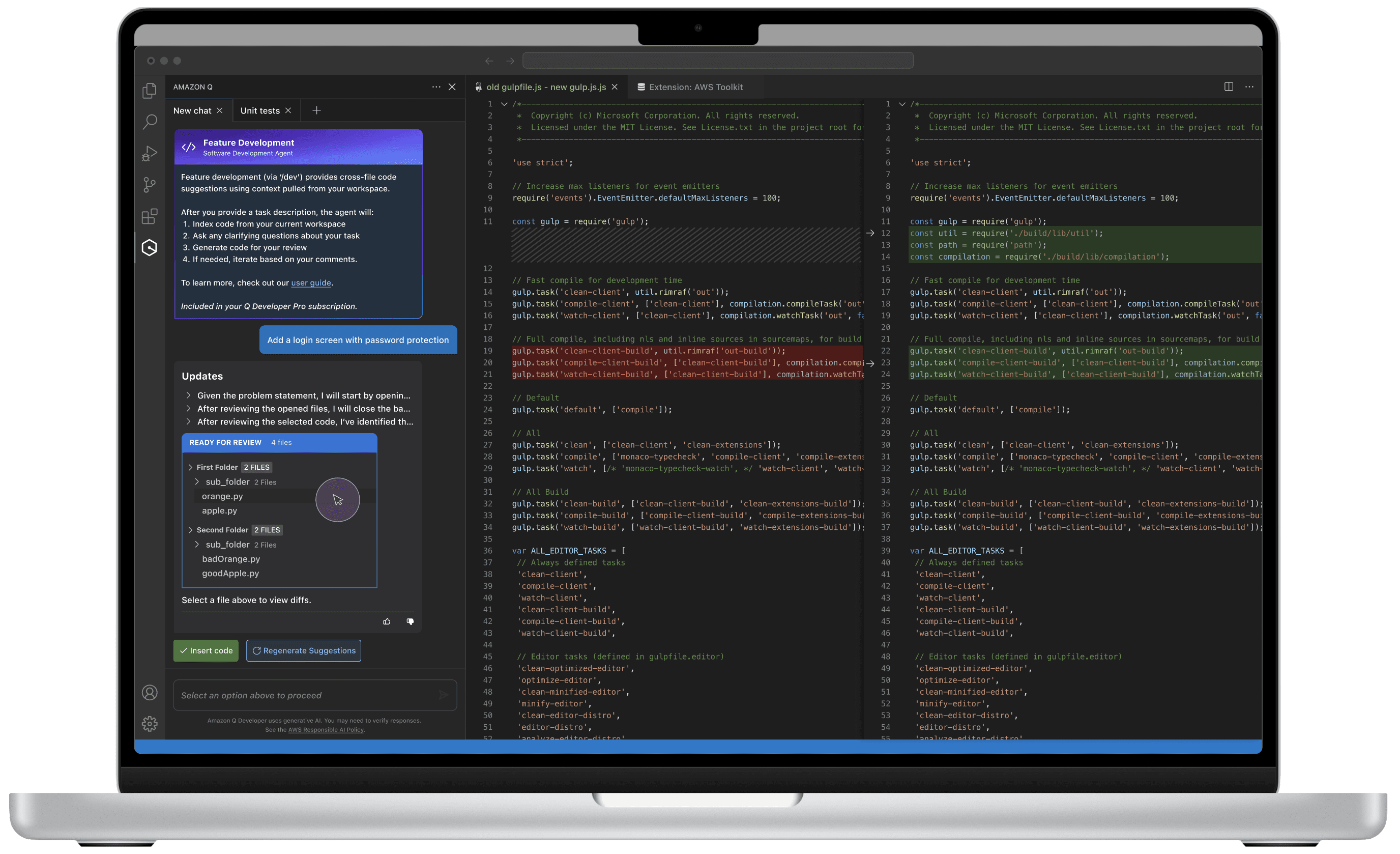Screen dimensions: 1400x854
Task: Open Source Control icon in activity bar
Action: [150, 185]
